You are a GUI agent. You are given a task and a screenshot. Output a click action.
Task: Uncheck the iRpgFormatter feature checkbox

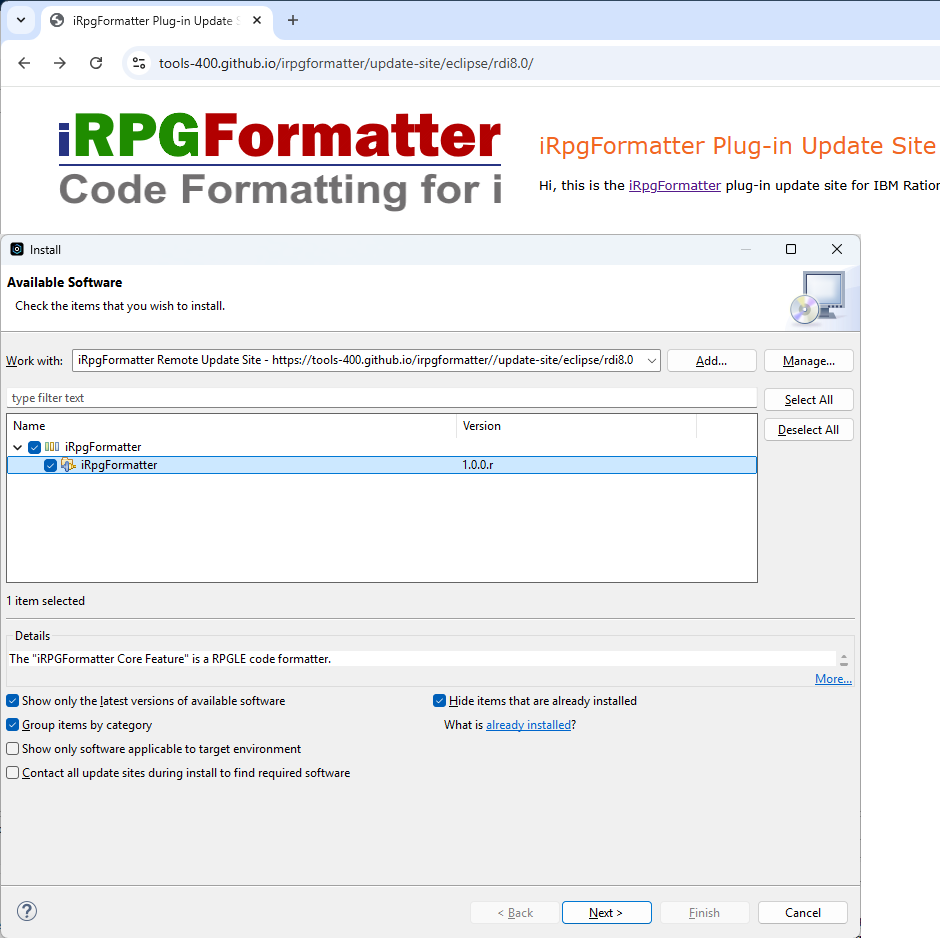tap(50, 465)
